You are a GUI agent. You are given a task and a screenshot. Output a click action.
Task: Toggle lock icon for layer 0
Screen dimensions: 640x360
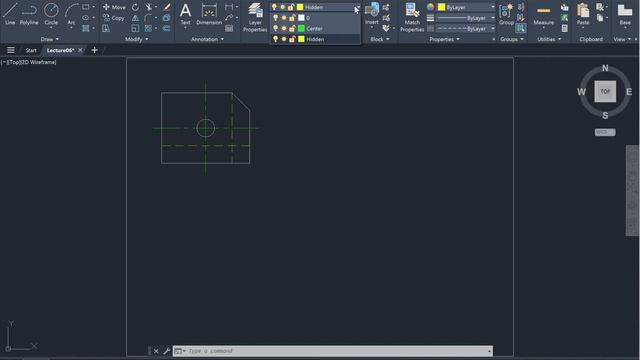292,18
